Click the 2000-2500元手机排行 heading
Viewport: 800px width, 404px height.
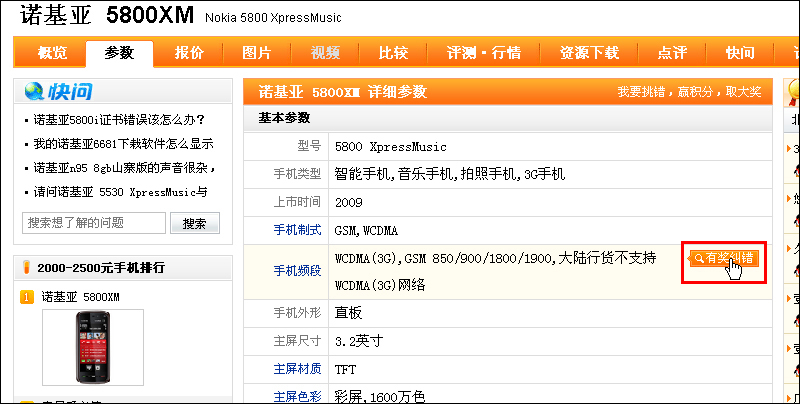point(101,267)
